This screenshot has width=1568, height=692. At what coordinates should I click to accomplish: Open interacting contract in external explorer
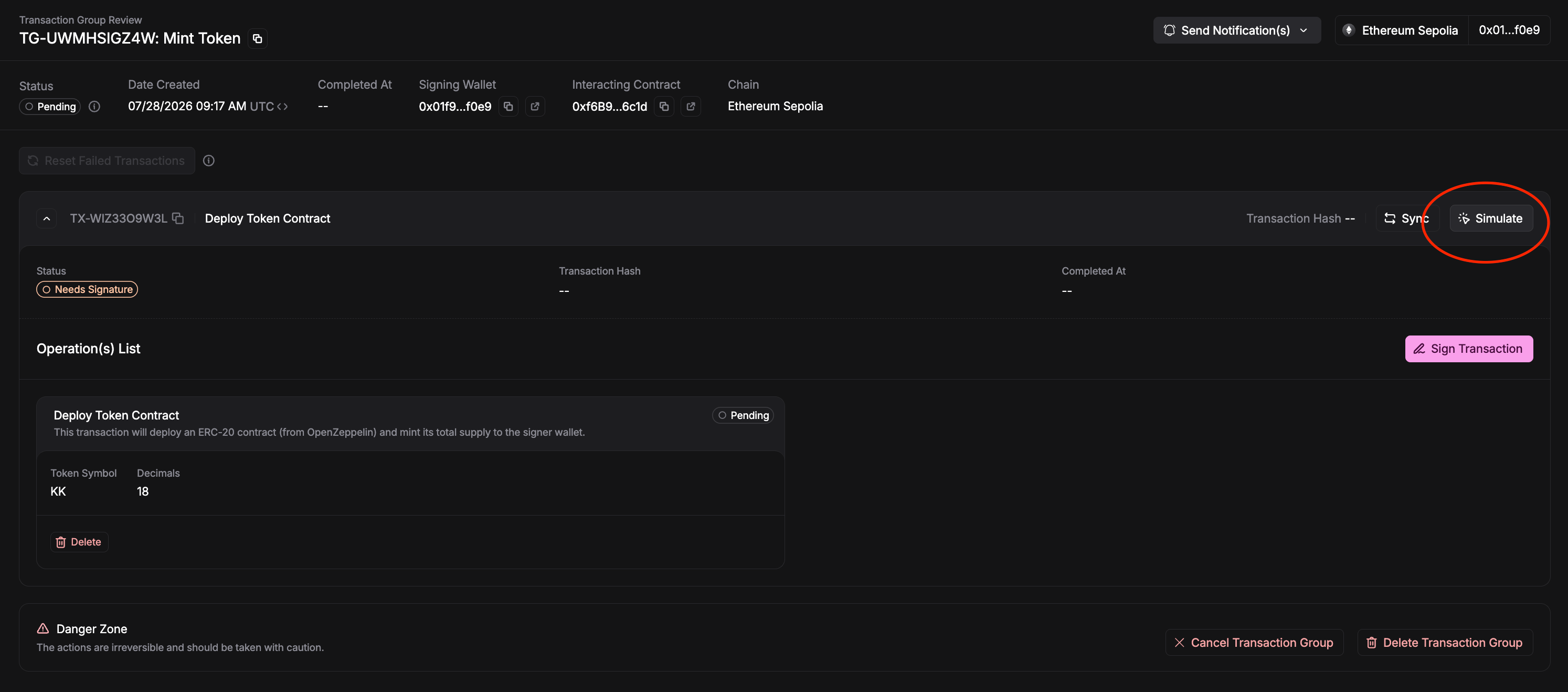coord(691,107)
